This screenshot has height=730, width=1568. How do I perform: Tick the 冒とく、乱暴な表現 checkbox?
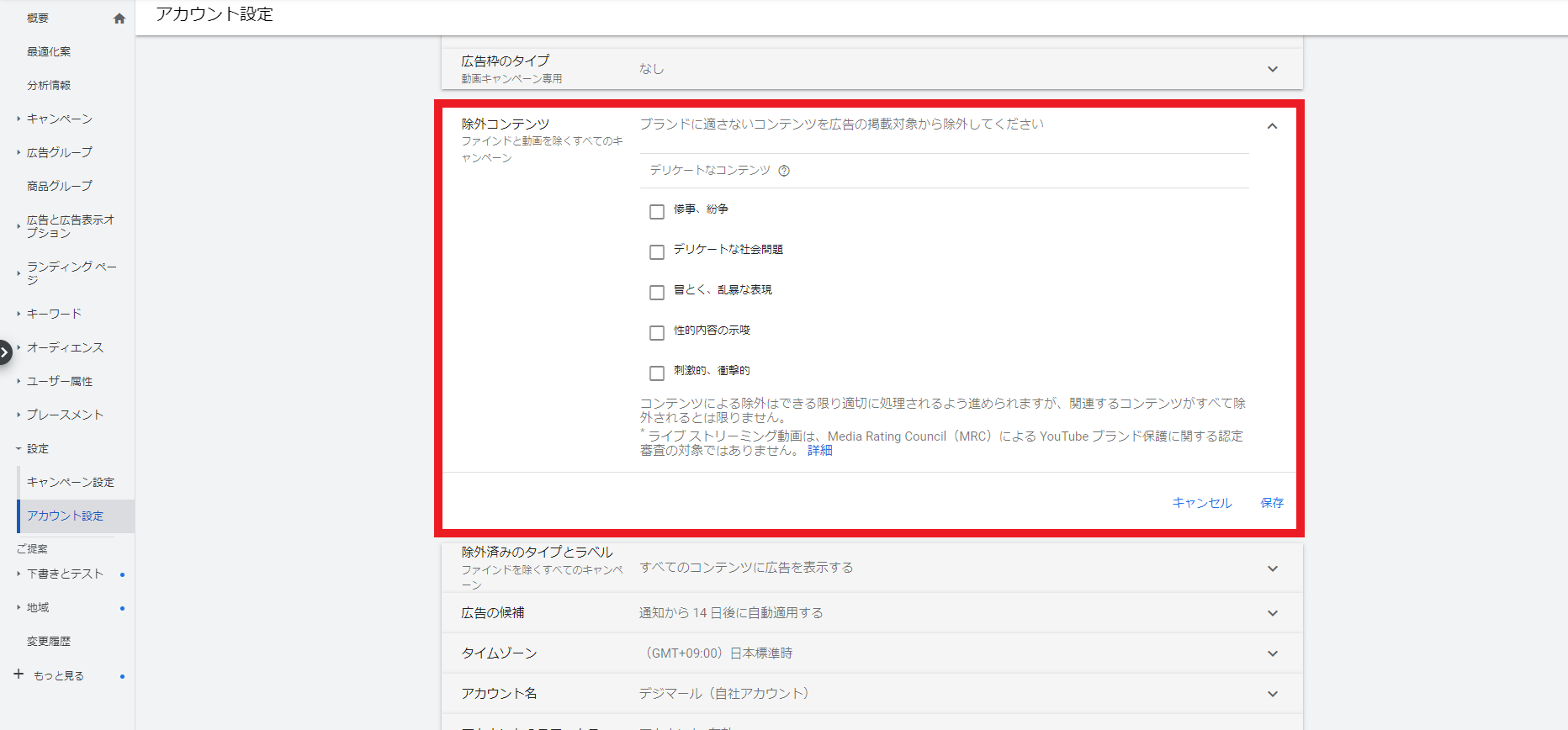[657, 293]
